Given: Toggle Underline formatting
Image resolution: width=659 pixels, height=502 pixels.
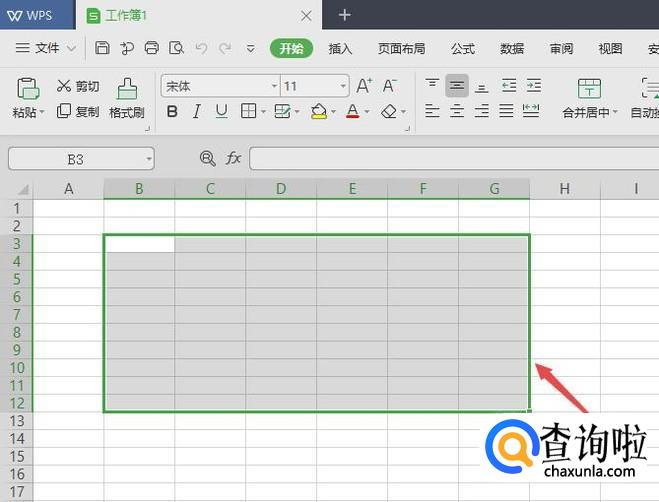Looking at the screenshot, I should click(x=221, y=112).
